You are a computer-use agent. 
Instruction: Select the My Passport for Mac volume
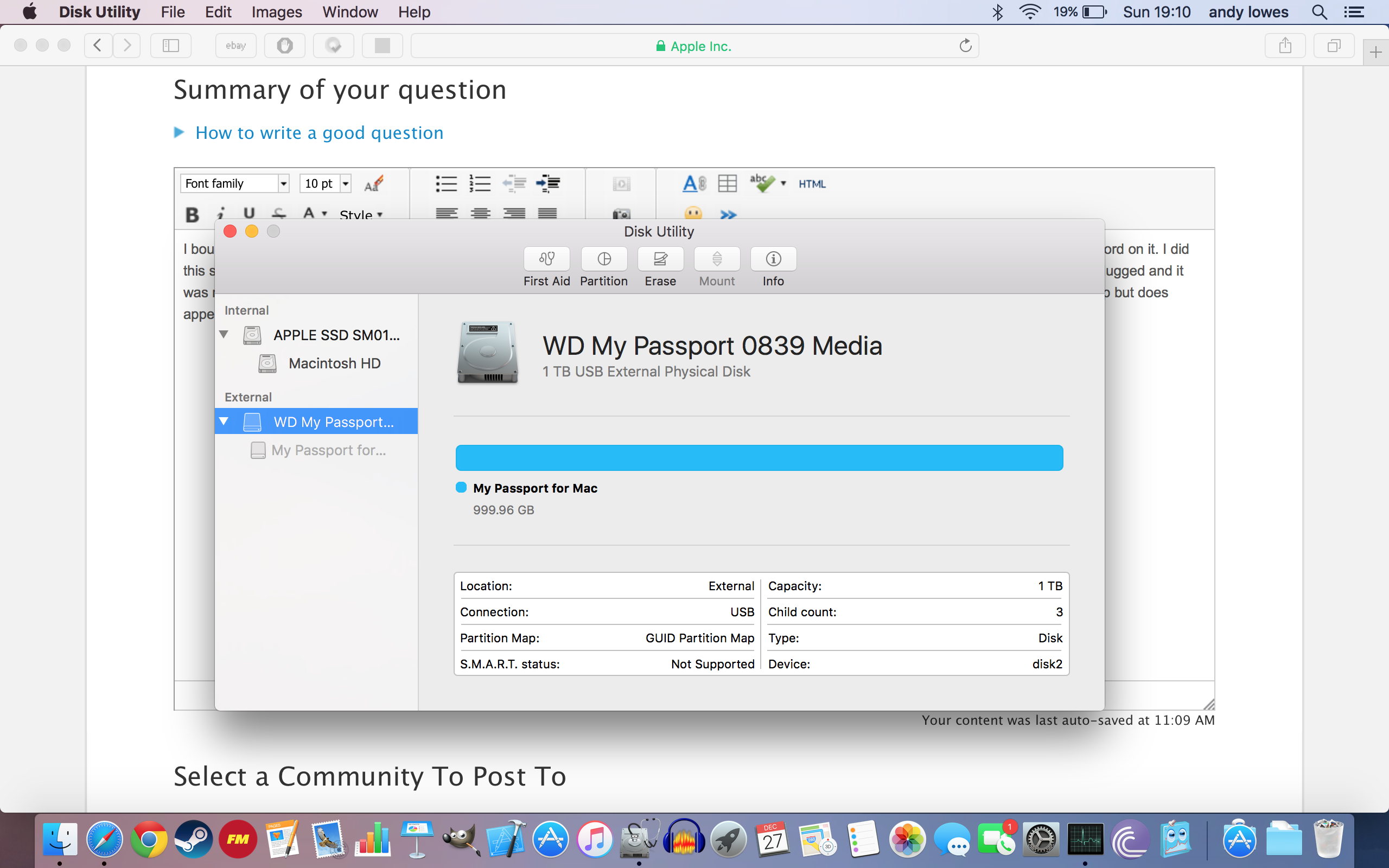click(316, 450)
